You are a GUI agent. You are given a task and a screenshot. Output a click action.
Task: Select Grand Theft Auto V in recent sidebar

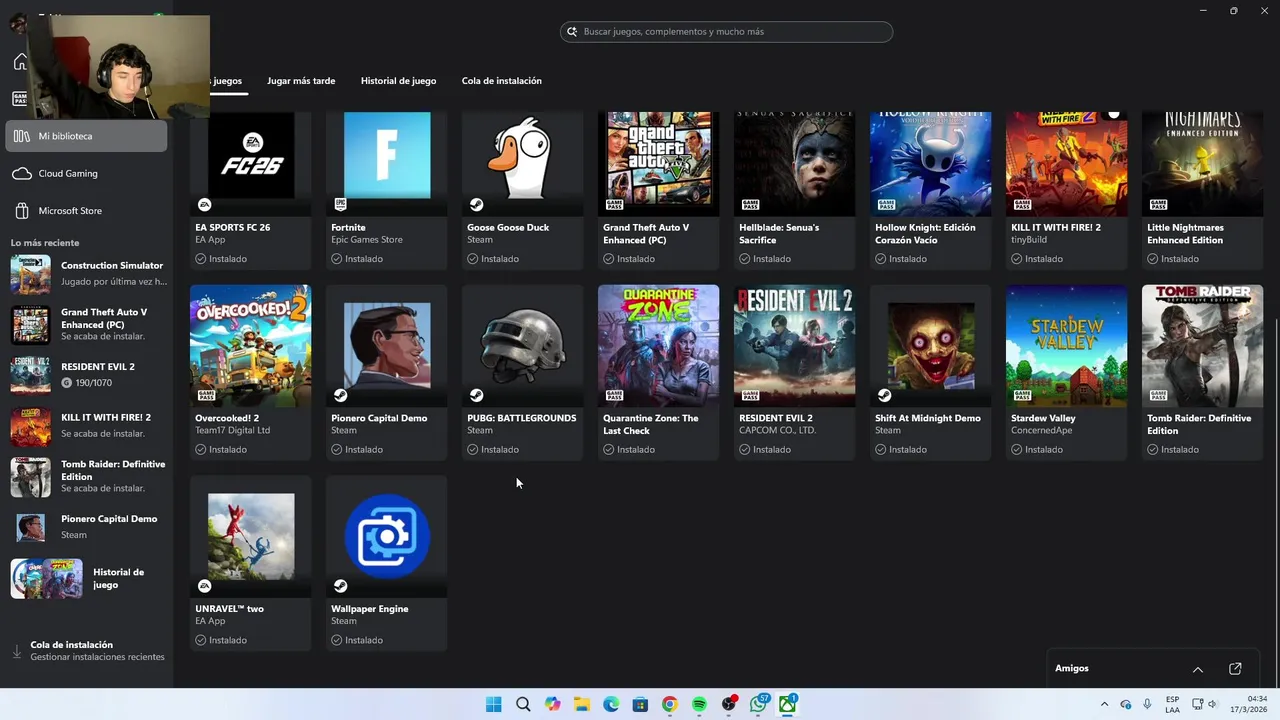click(x=88, y=324)
